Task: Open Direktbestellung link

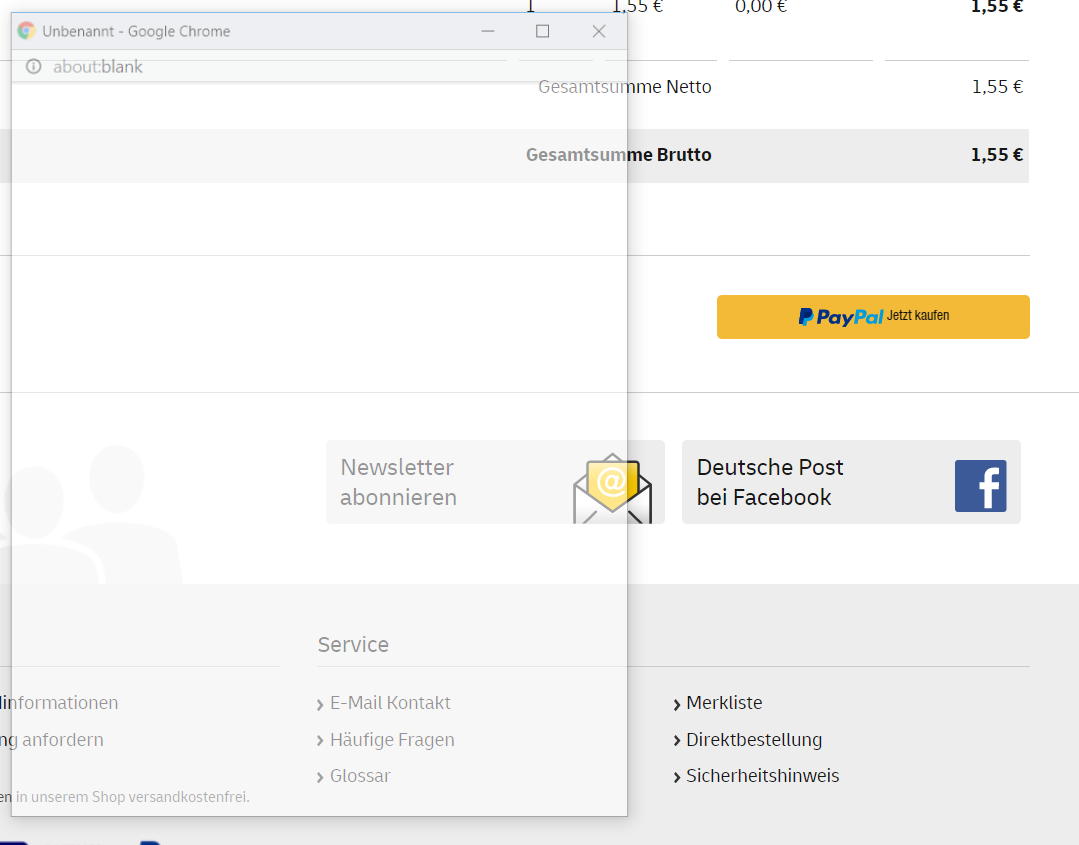Action: point(754,740)
